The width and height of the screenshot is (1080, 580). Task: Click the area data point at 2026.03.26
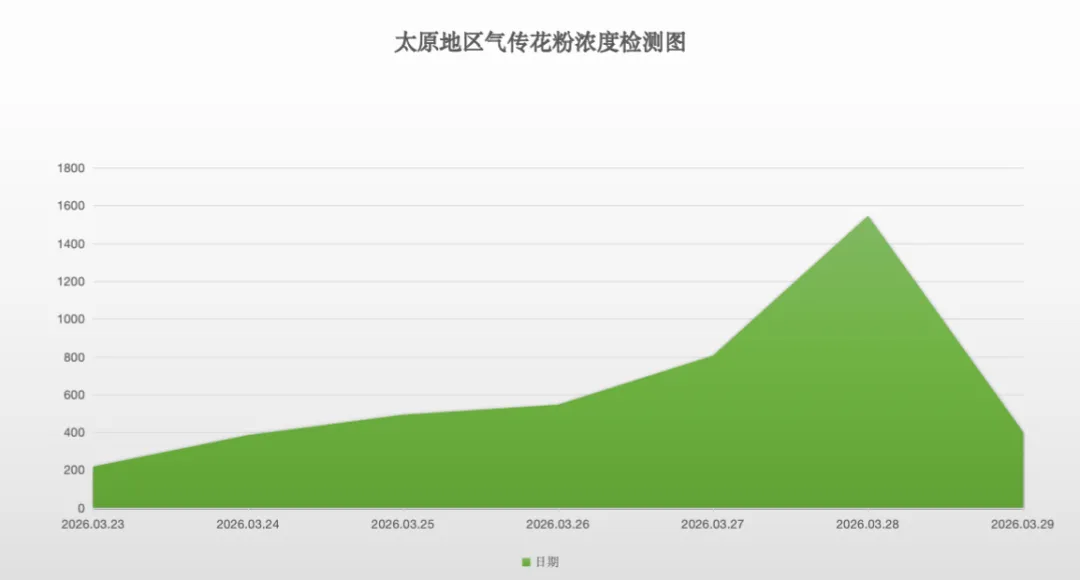click(x=558, y=405)
